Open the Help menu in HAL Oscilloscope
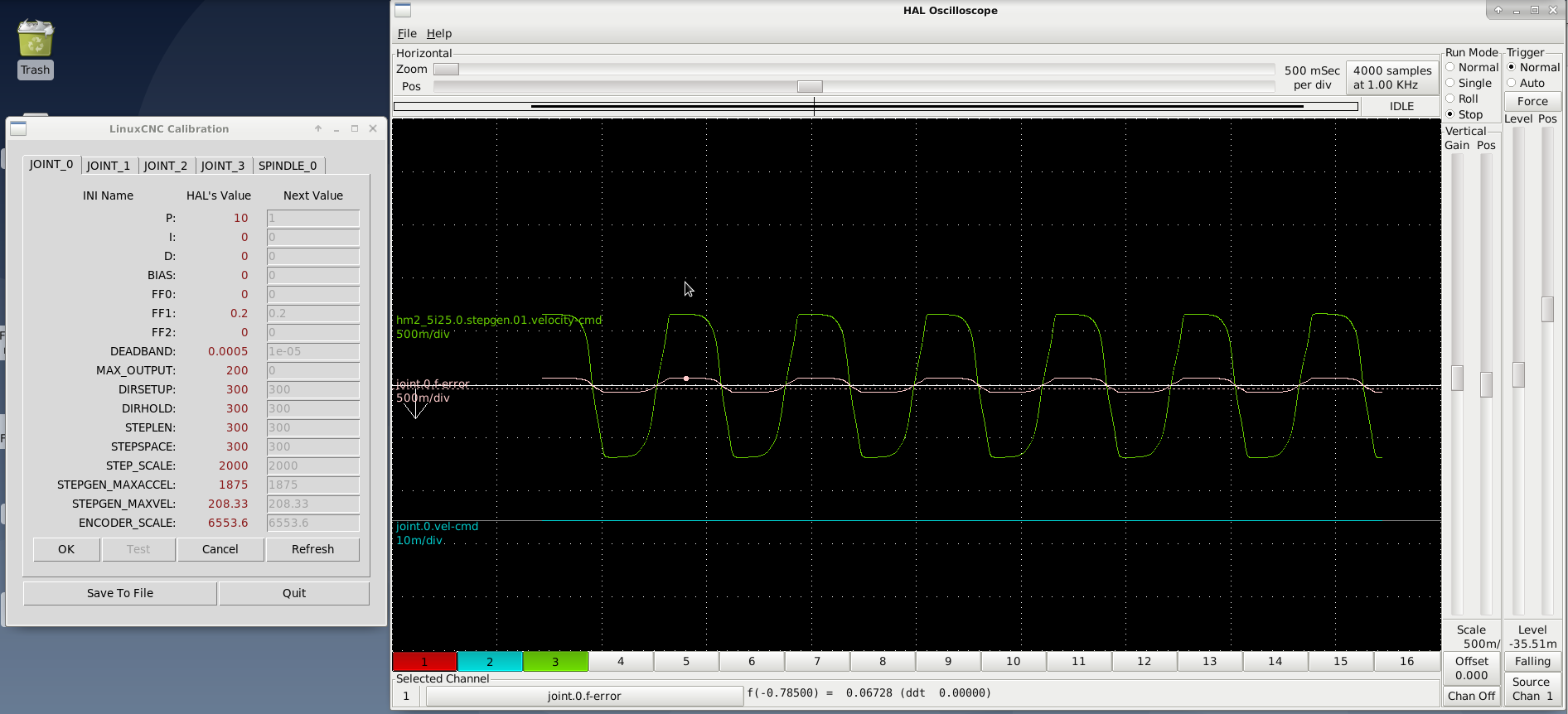 coord(439,33)
